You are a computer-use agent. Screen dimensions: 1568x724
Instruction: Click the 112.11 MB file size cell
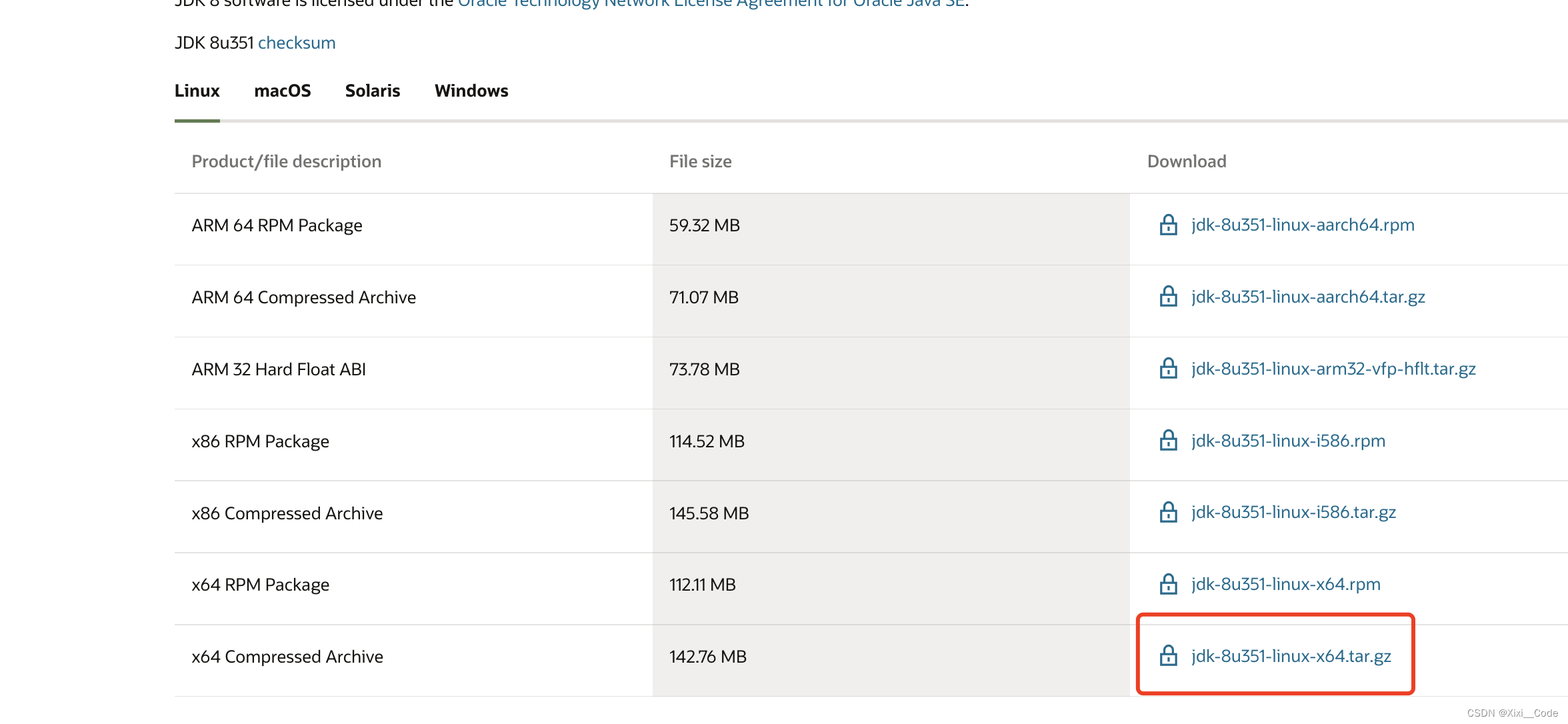[891, 589]
